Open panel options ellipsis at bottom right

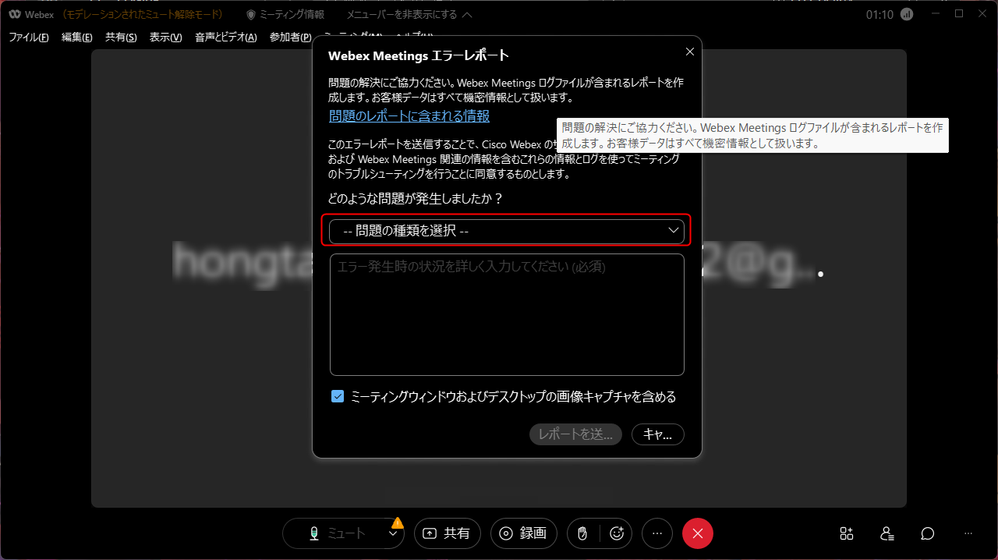point(968,533)
